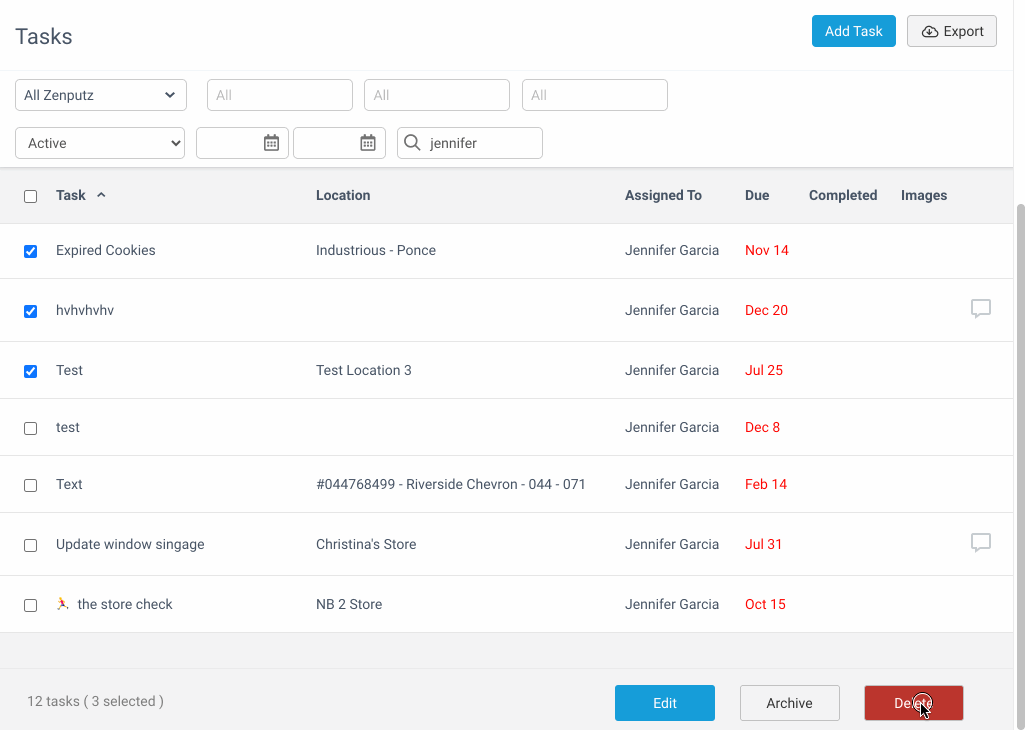
Task: Click the Task column sort arrow
Action: pyautogui.click(x=101, y=195)
